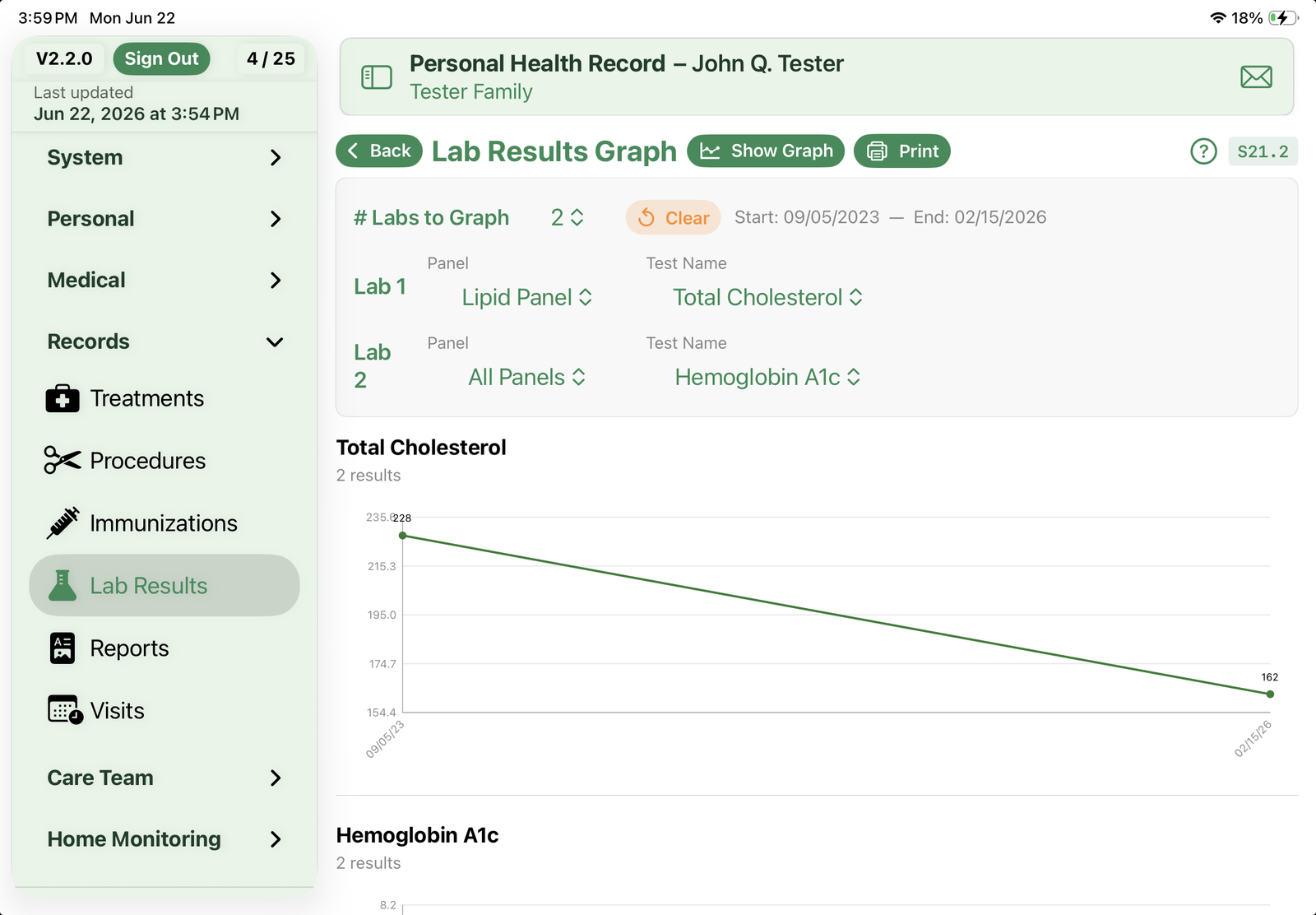Click the Show Graph button

tap(766, 151)
